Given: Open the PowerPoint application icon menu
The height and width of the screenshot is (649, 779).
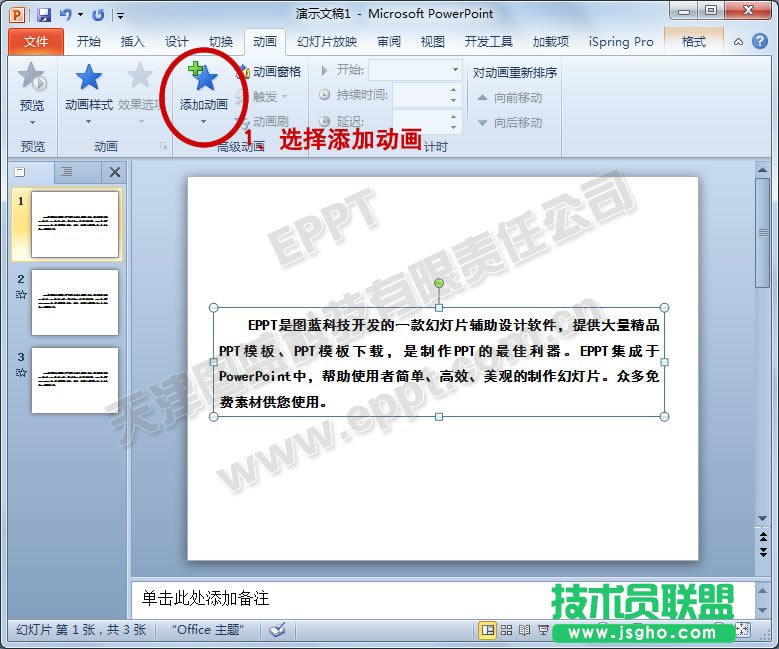Looking at the screenshot, I should 17,15.
